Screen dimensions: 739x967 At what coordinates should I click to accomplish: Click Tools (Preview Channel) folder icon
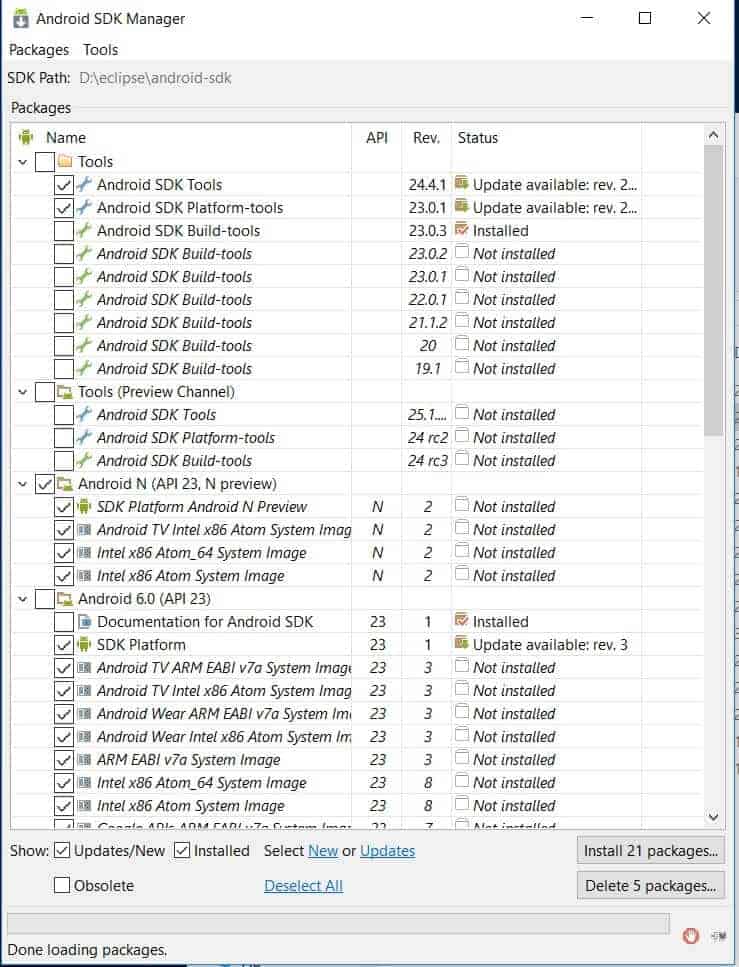(x=65, y=392)
